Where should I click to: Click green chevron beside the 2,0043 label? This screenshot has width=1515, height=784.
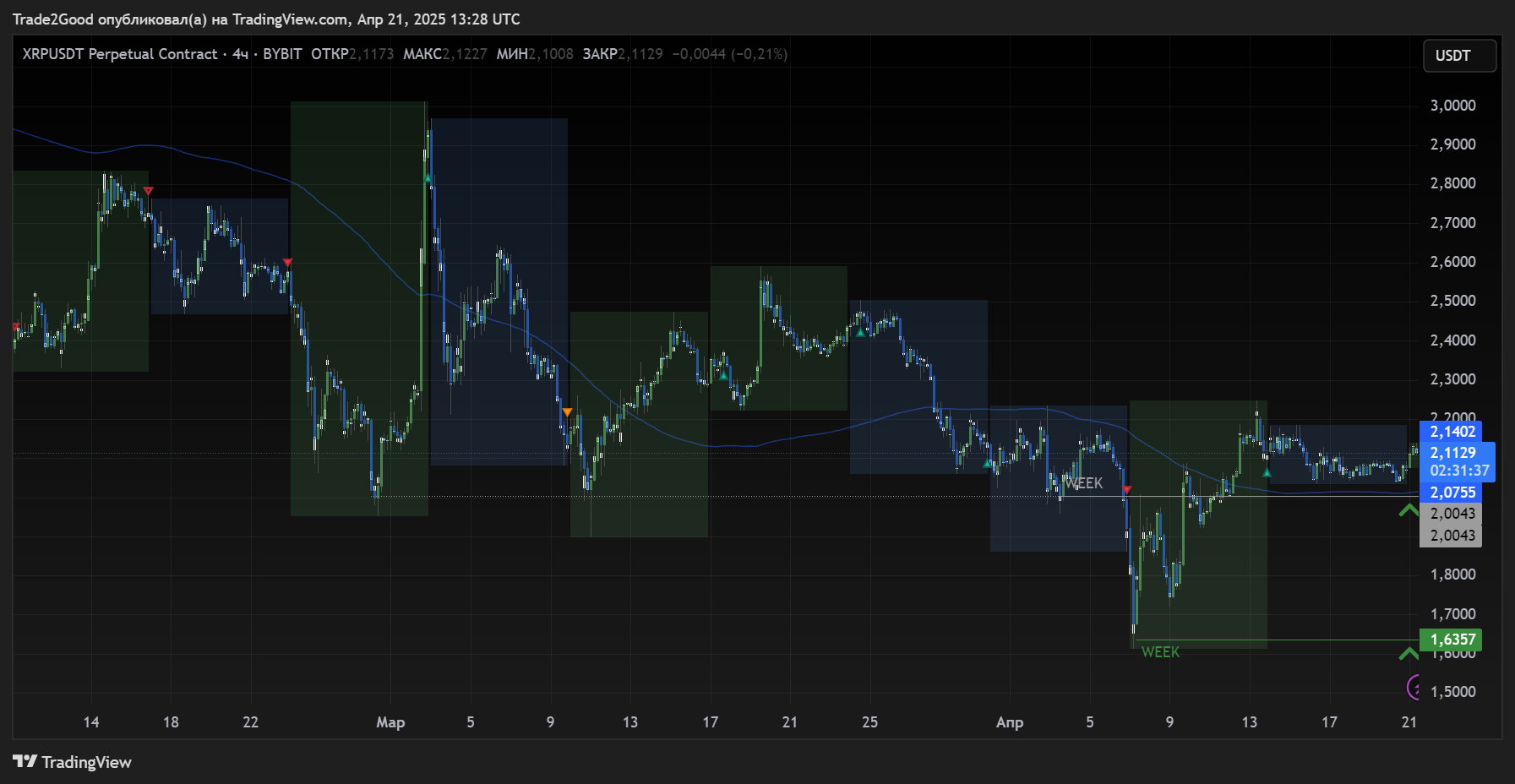pos(1408,510)
